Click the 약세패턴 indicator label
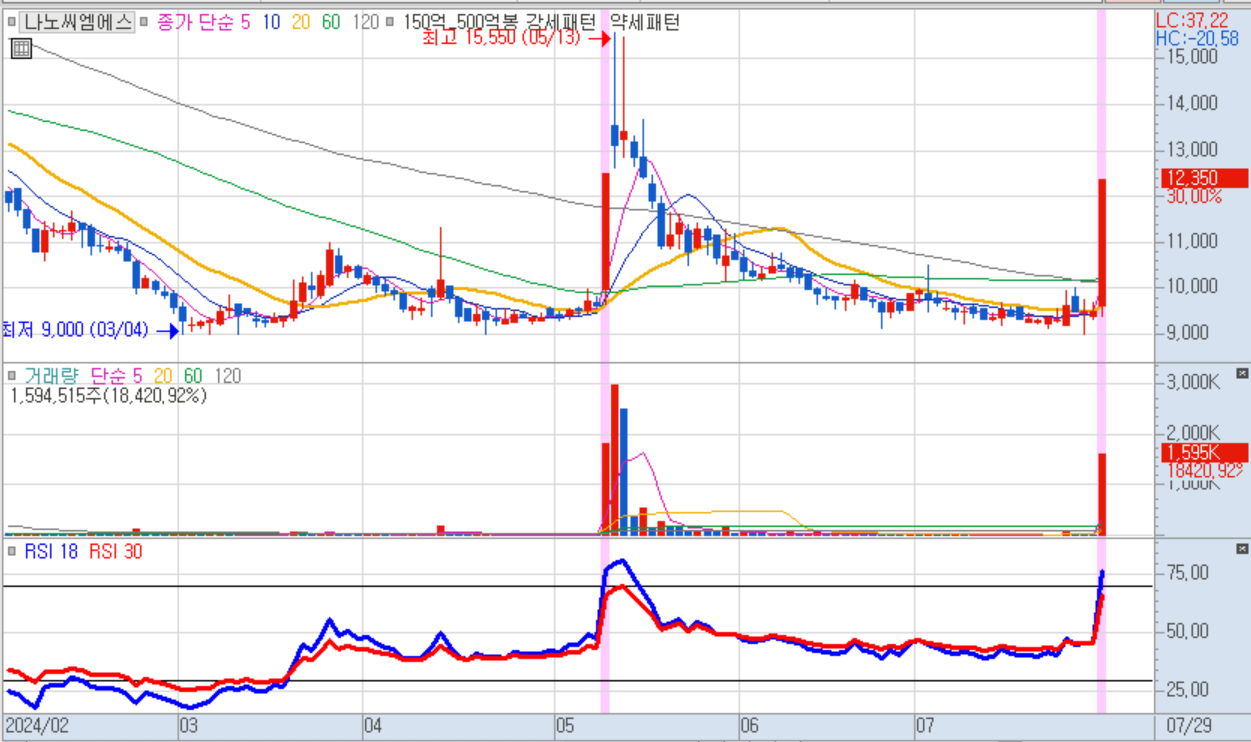Screen dimensions: 1251x742 point(643,22)
